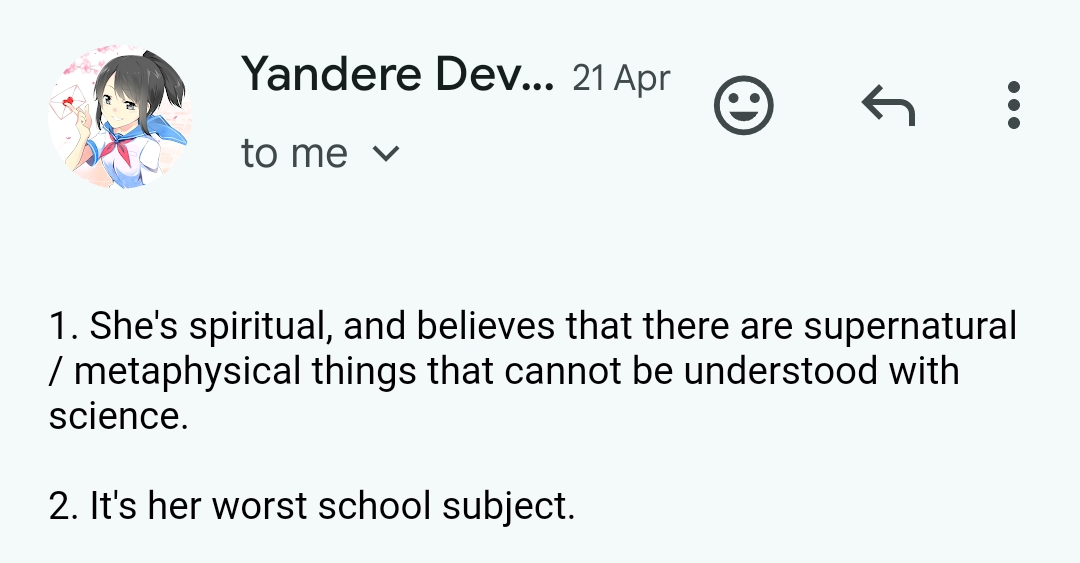
Task: Click the word "believes" in the first line
Action: point(486,327)
